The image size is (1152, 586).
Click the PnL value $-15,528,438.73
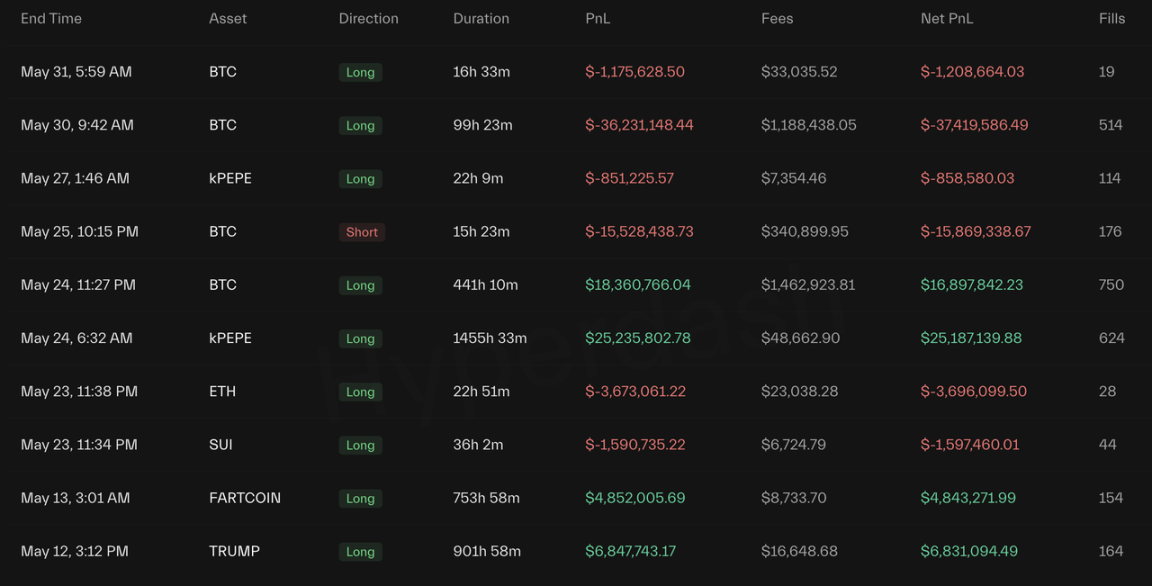(639, 232)
